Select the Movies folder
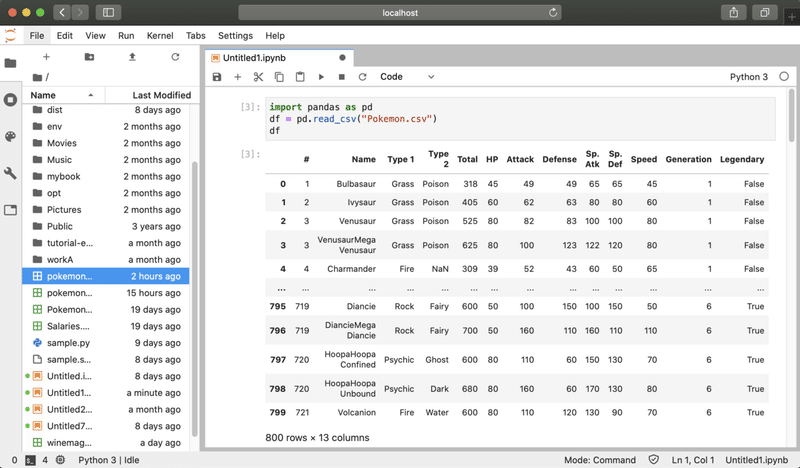This screenshot has width=800, height=468. point(106,143)
